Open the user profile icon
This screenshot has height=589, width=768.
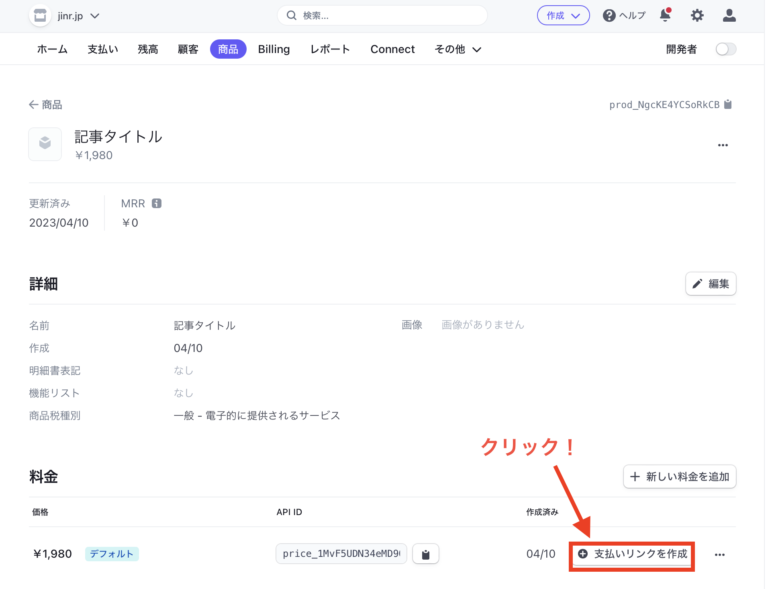729,15
